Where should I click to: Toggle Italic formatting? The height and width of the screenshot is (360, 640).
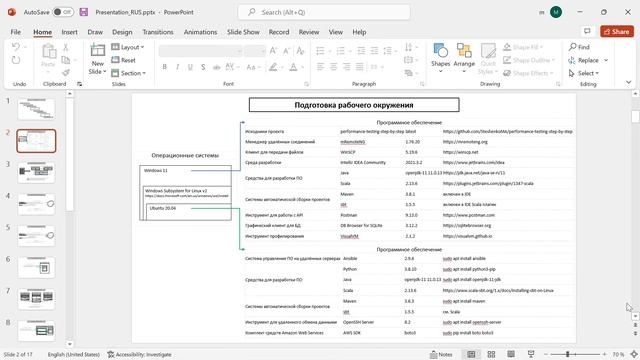pyautogui.click(x=177, y=67)
